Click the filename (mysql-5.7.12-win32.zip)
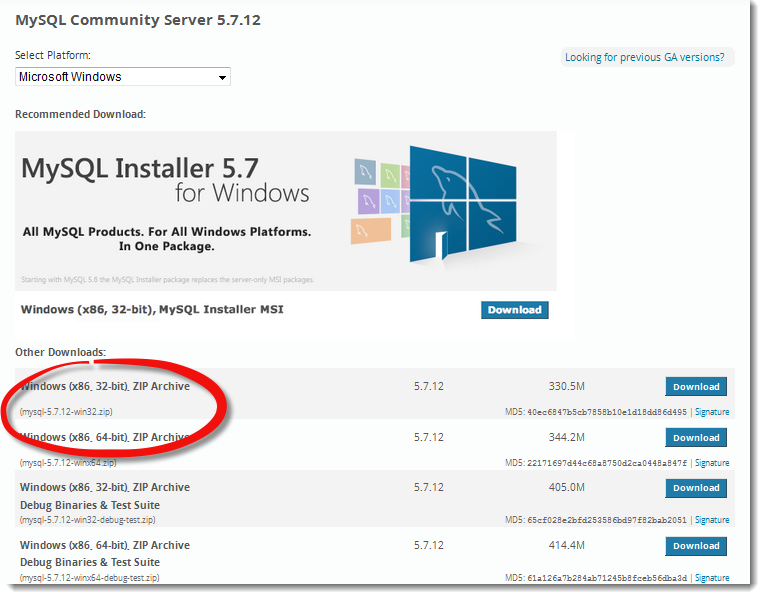Screen dimensions: 765x599 click(66, 412)
